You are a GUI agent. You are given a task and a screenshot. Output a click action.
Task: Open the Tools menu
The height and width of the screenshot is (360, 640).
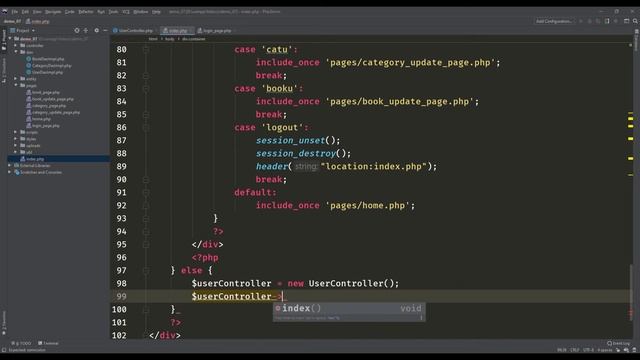pos(113,12)
